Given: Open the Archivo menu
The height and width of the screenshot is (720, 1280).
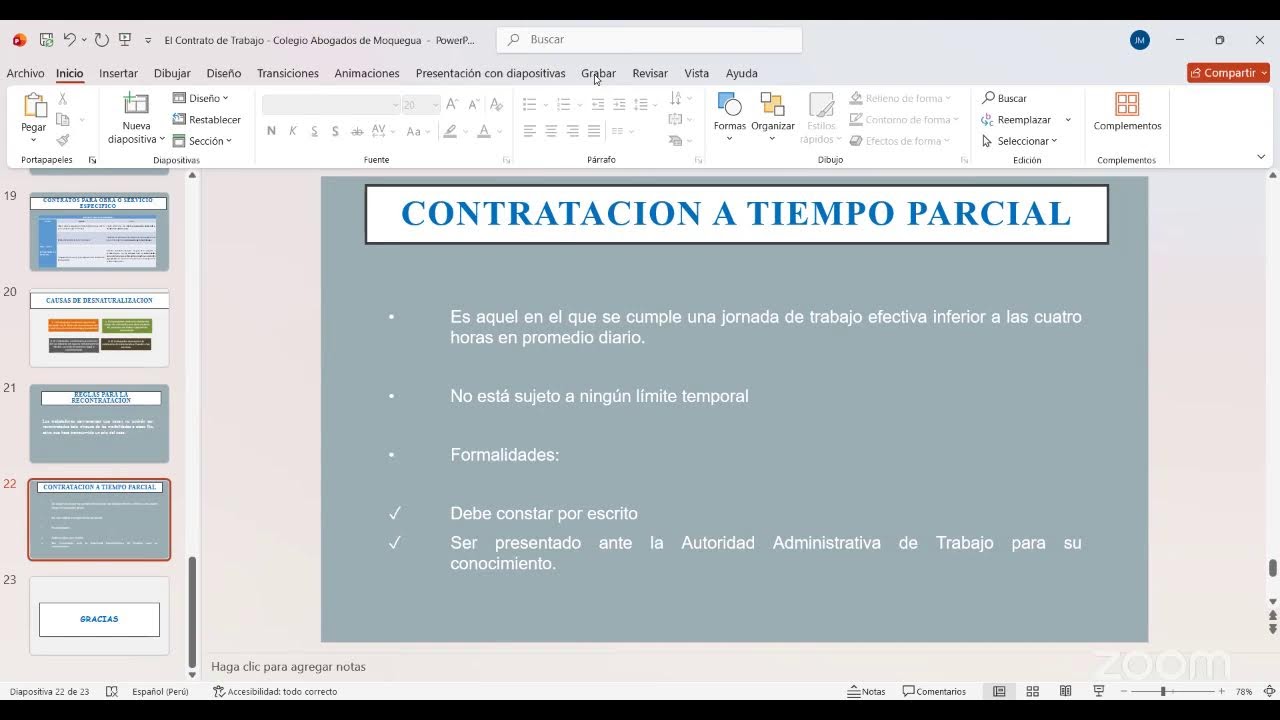Looking at the screenshot, I should click(x=25, y=73).
